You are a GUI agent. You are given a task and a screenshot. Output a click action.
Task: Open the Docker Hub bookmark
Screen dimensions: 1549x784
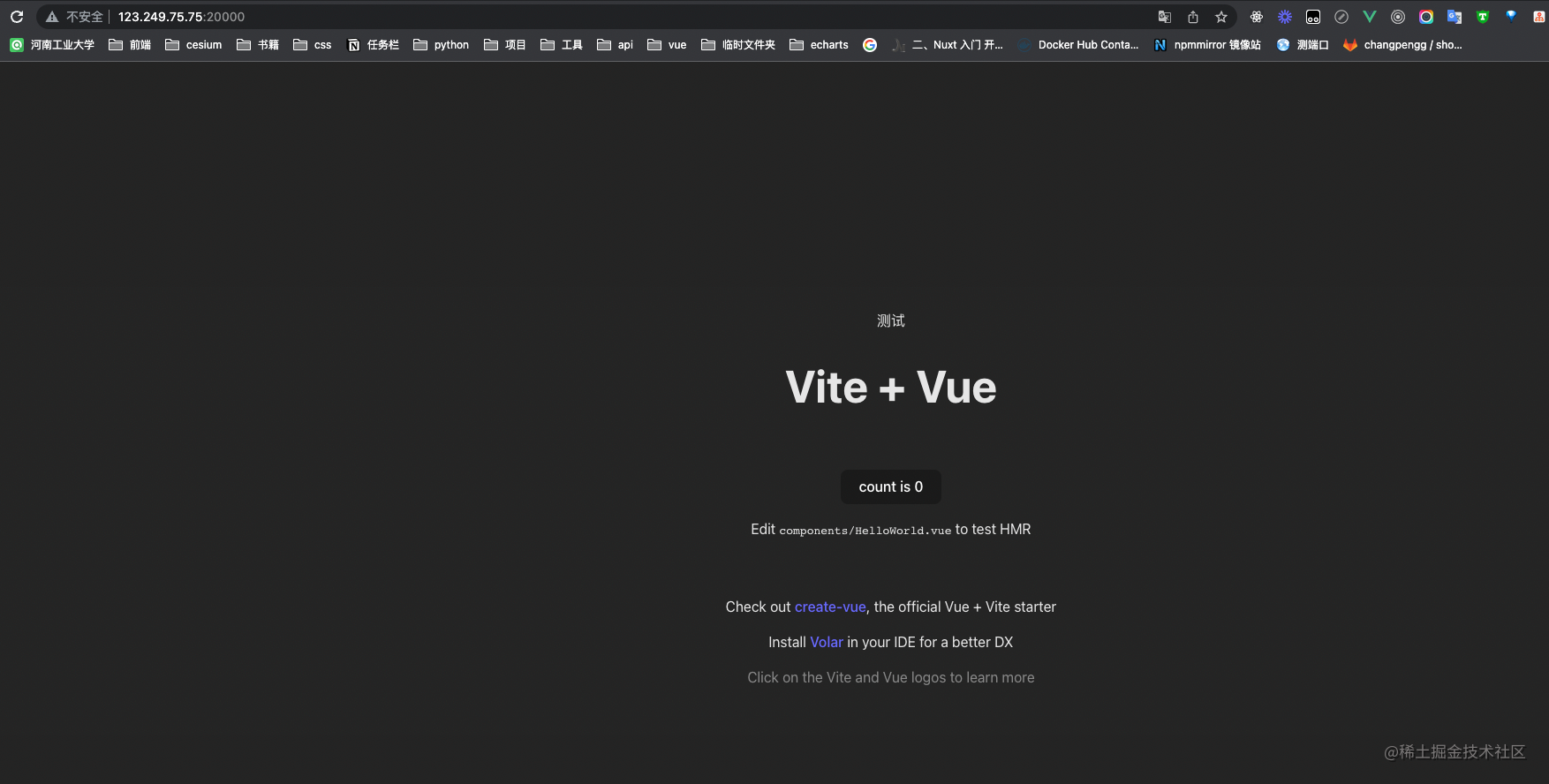pos(1078,45)
